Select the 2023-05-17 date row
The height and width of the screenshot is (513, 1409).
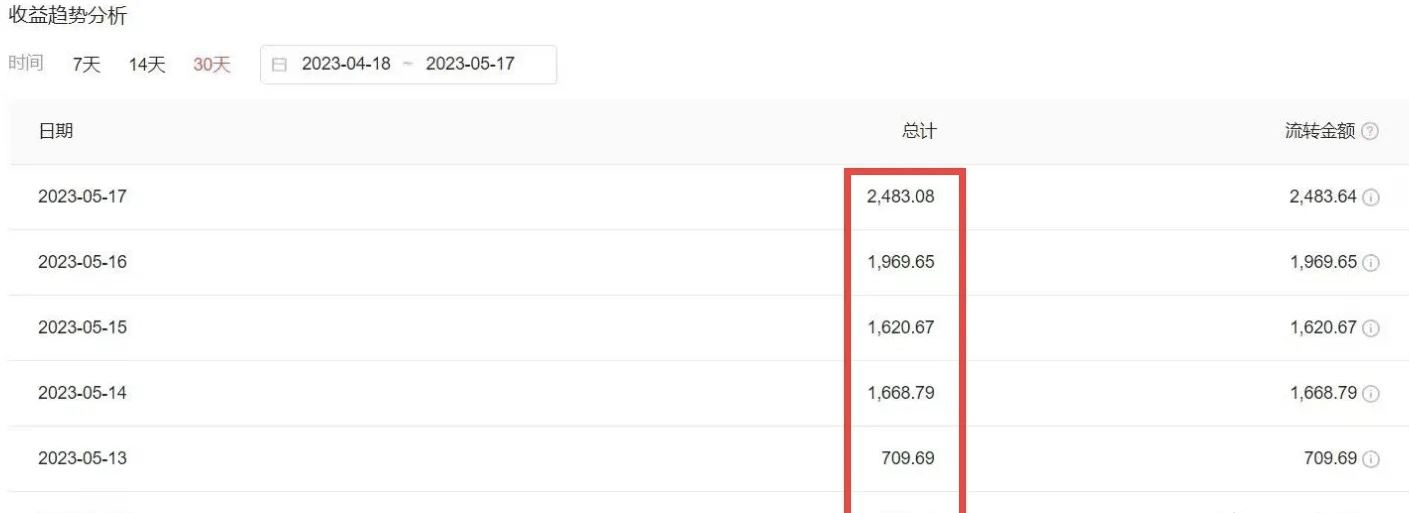(83, 197)
